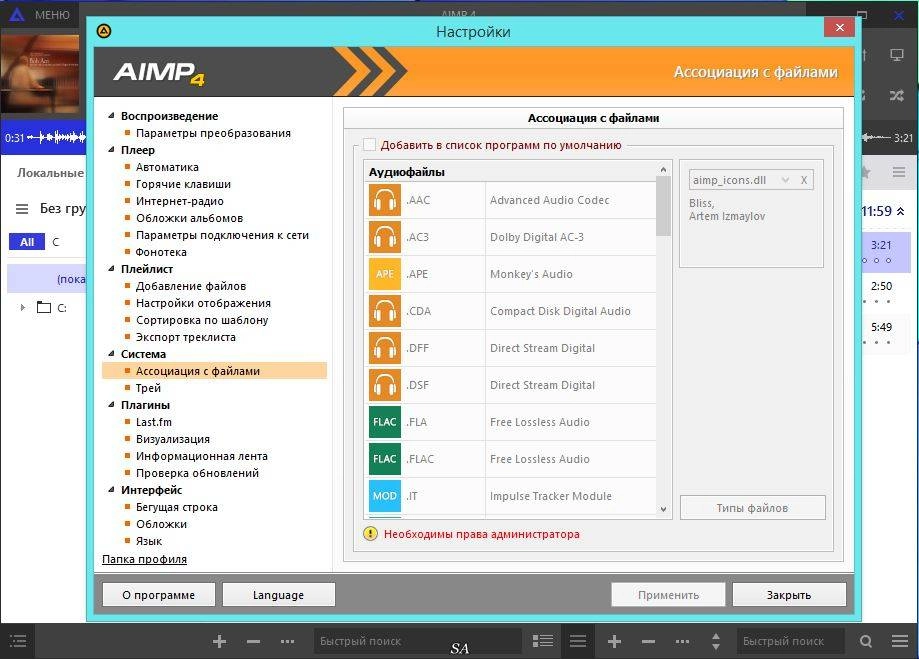The width and height of the screenshot is (919, 659).
Task: Click the album cover thumbnail
Action: (x=40, y=73)
